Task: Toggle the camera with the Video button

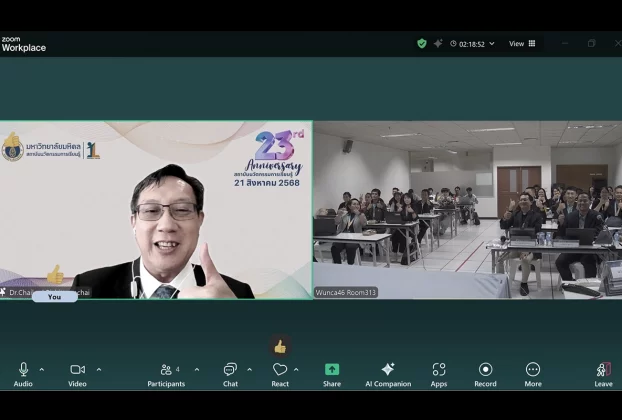Action: pos(77,374)
